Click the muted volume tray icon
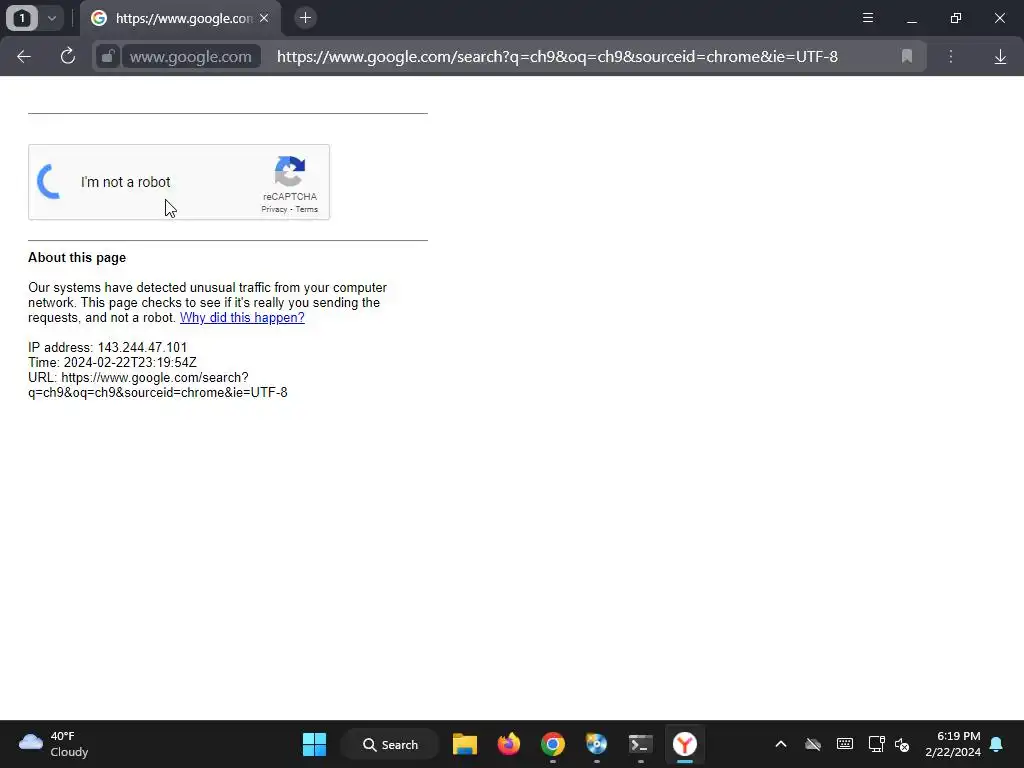Screen dimensions: 1024x768 pos(902,744)
